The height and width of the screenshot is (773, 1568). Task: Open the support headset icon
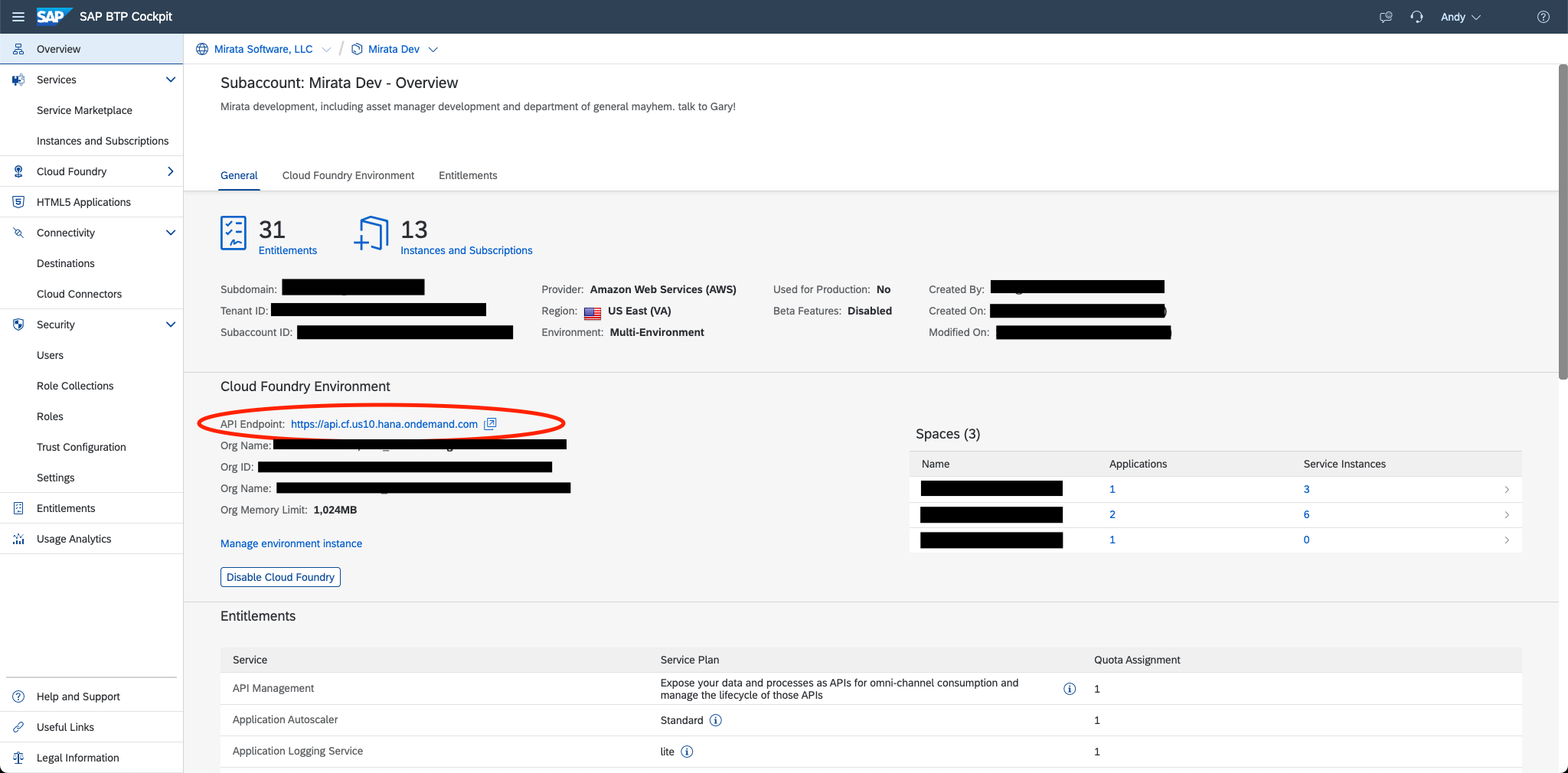[x=1416, y=17]
